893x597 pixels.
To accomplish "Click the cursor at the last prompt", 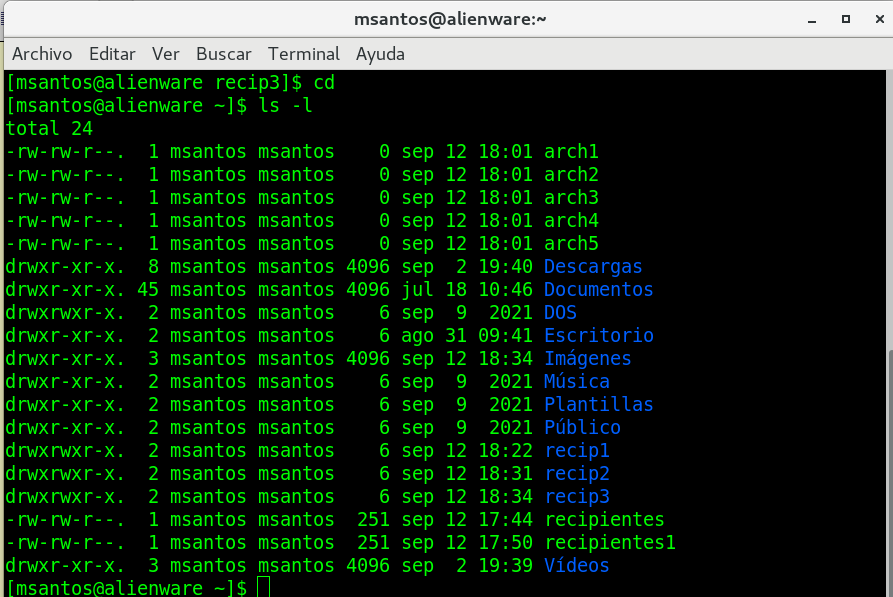I will point(263,588).
